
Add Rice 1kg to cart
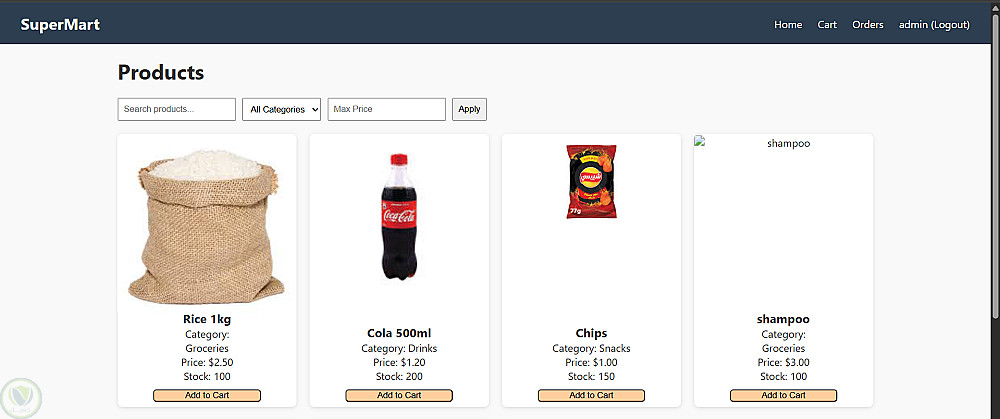207,395
